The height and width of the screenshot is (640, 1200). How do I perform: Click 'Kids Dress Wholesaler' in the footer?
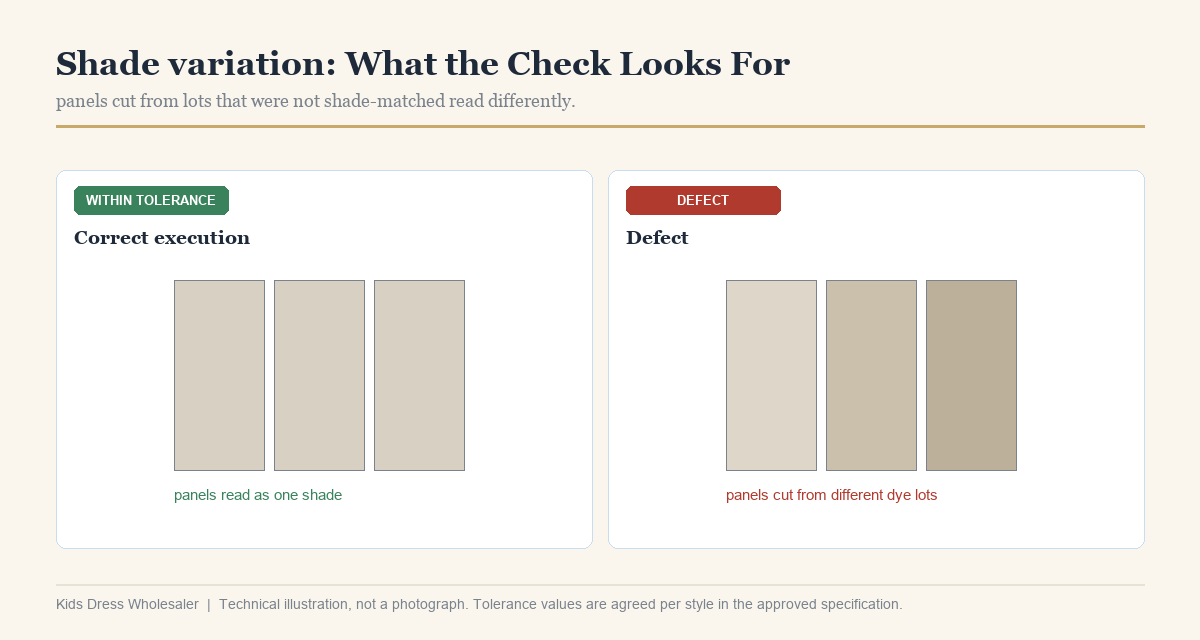(x=127, y=604)
